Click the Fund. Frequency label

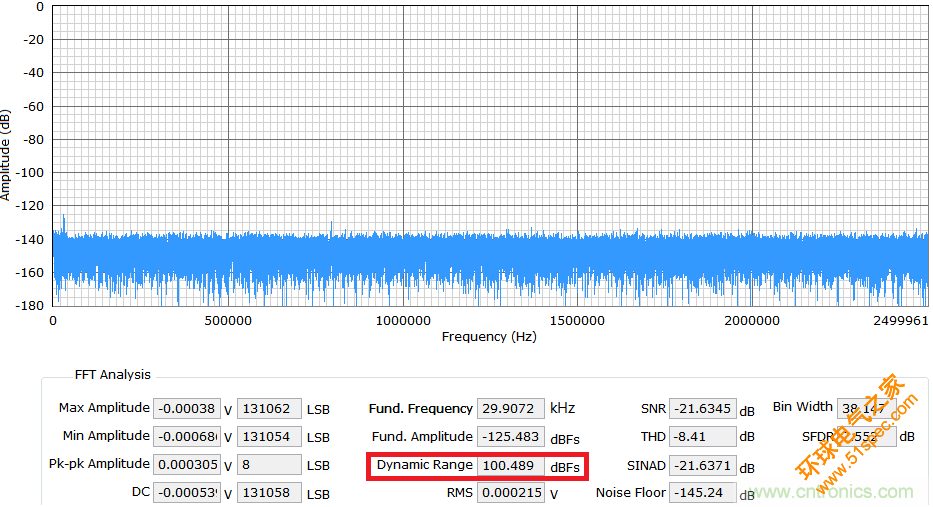pyautogui.click(x=421, y=409)
